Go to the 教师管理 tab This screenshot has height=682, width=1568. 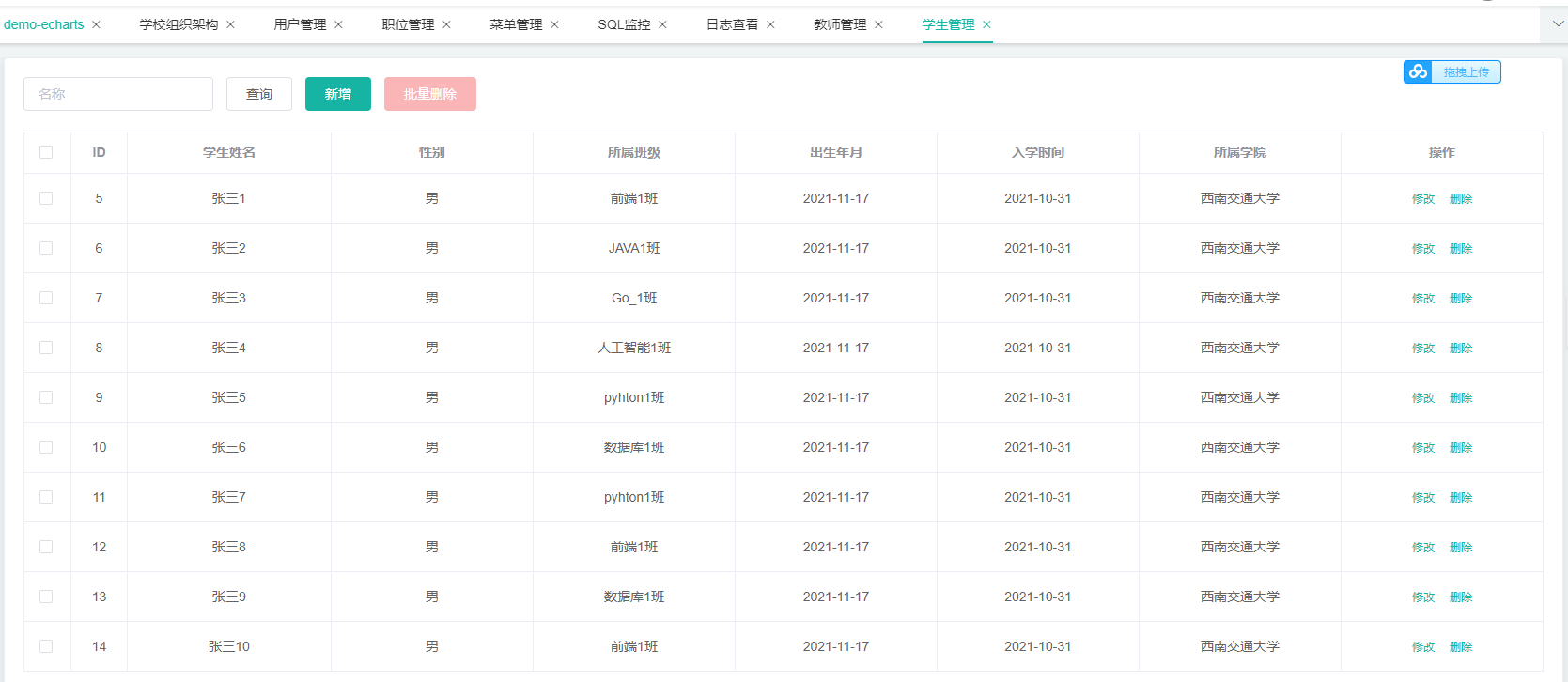point(840,24)
